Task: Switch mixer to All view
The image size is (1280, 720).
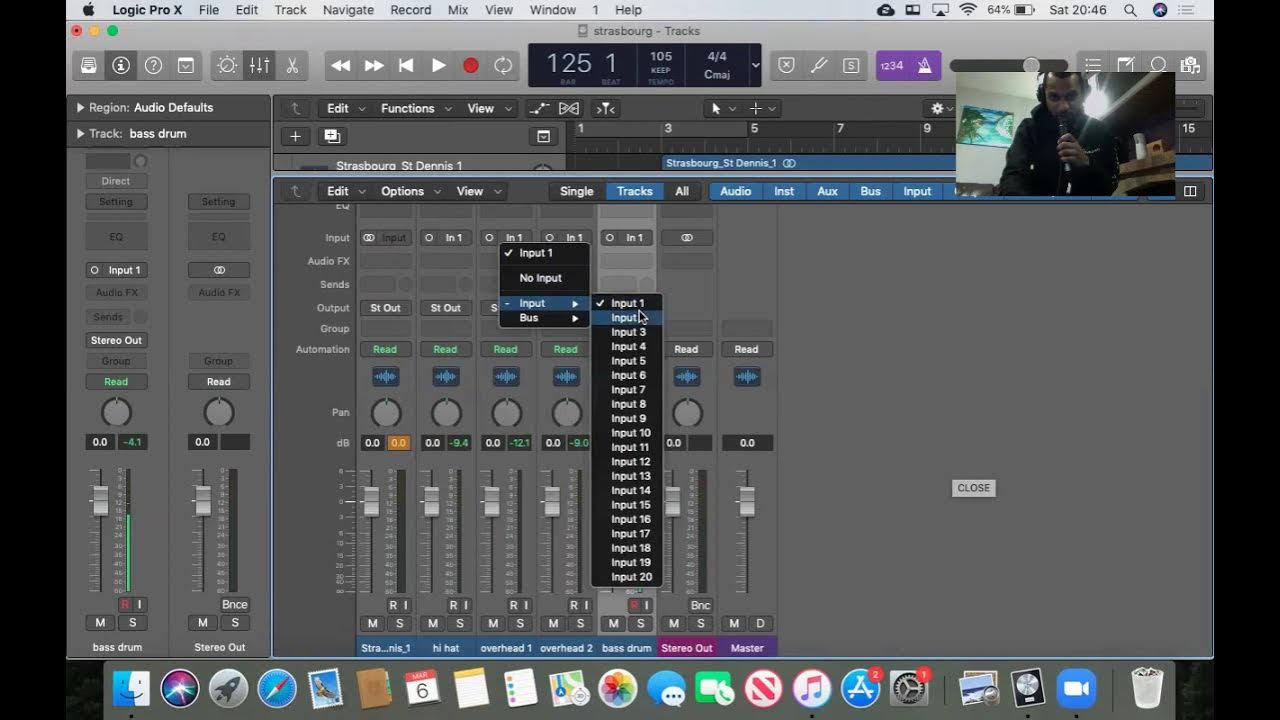Action: (x=682, y=191)
